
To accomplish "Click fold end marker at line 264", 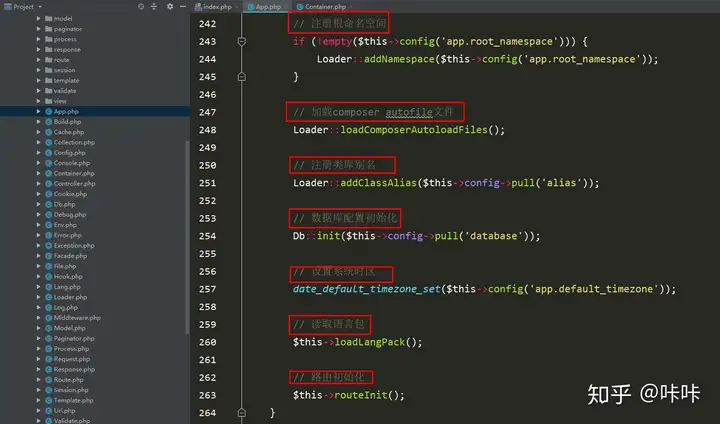I will point(242,413).
